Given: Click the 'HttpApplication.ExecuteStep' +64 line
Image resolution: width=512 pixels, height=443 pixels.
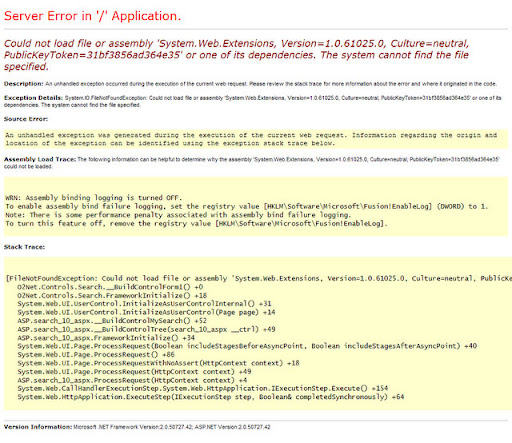Looking at the screenshot, I should (x=211, y=397).
